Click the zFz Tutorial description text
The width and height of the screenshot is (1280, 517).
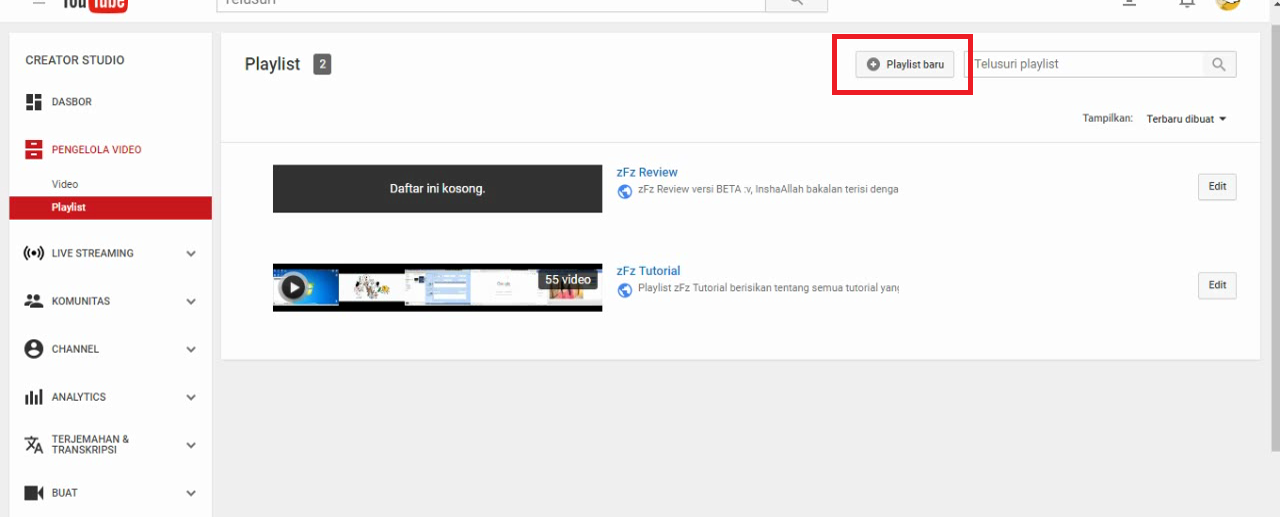point(768,288)
